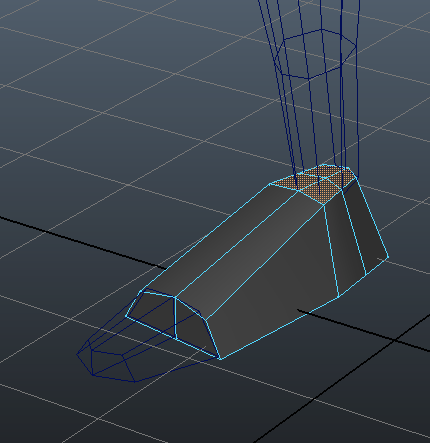
Task: Click the black axis line left of the foot
Action: [83, 243]
